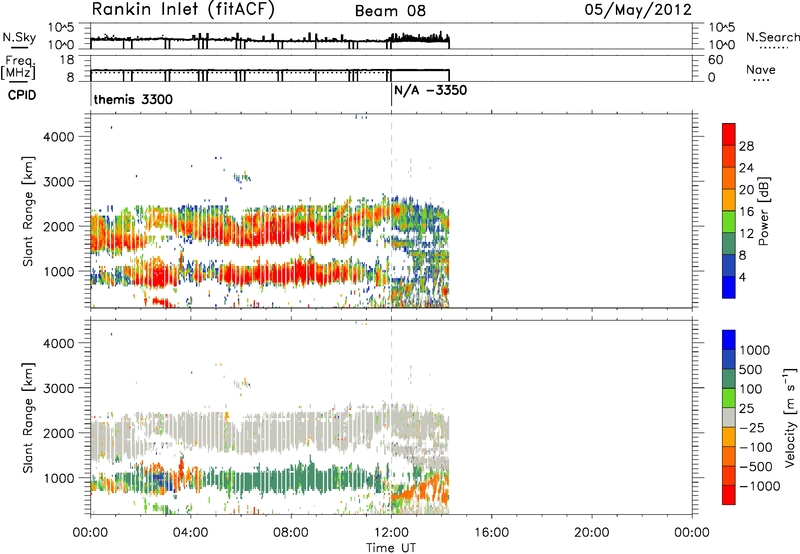Click the "Rankin Inlet (fitACF)" plot title
This screenshot has width=800, height=554.
coord(183,10)
